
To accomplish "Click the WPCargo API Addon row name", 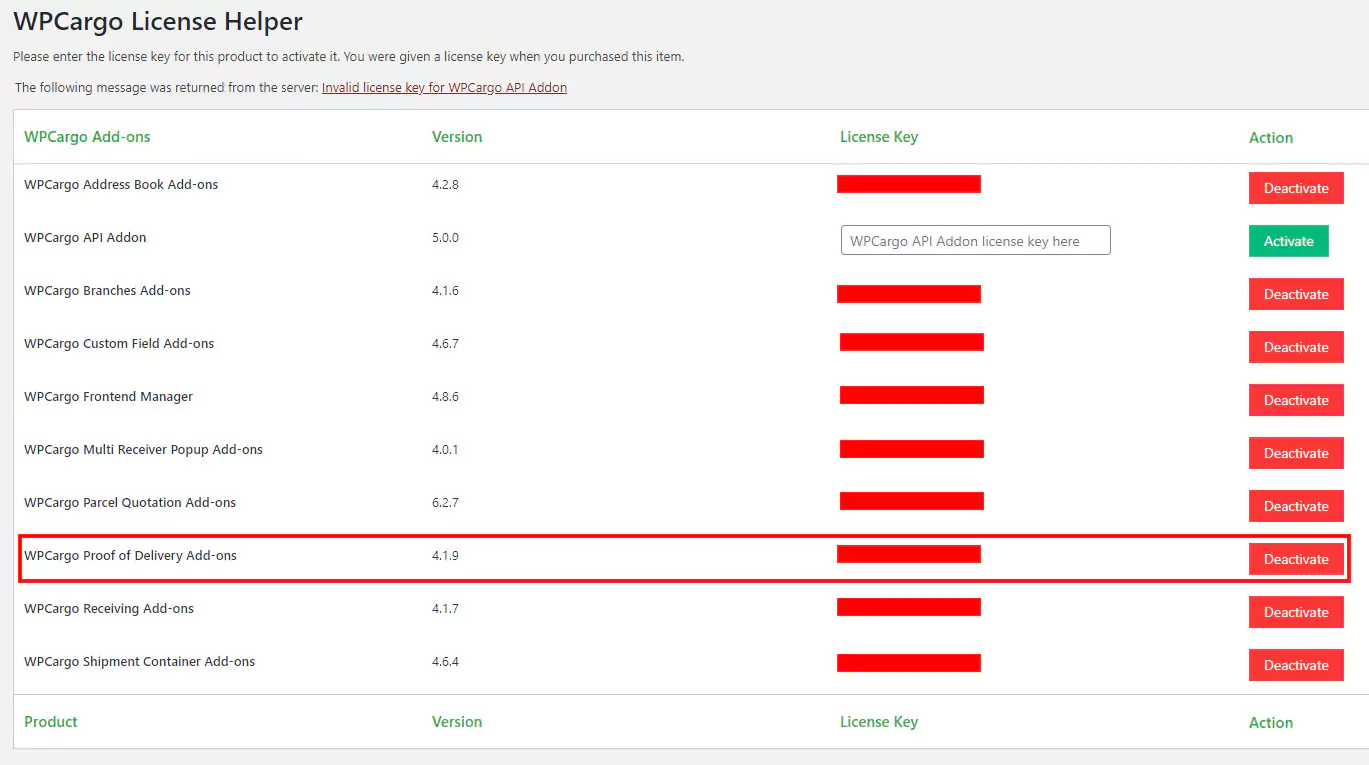I will pyautogui.click(x=85, y=238).
